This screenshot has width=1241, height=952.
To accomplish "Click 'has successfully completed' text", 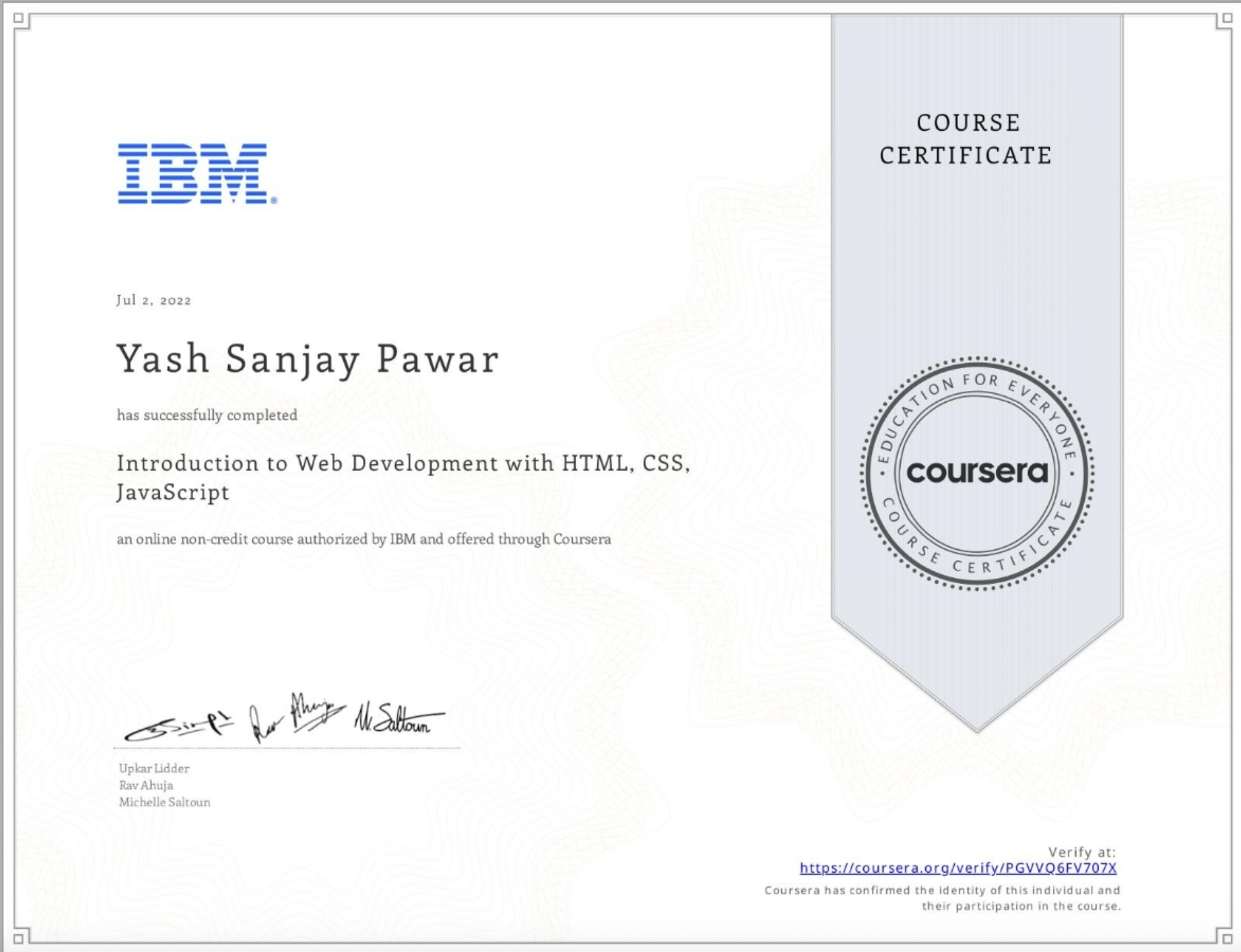I will (208, 416).
